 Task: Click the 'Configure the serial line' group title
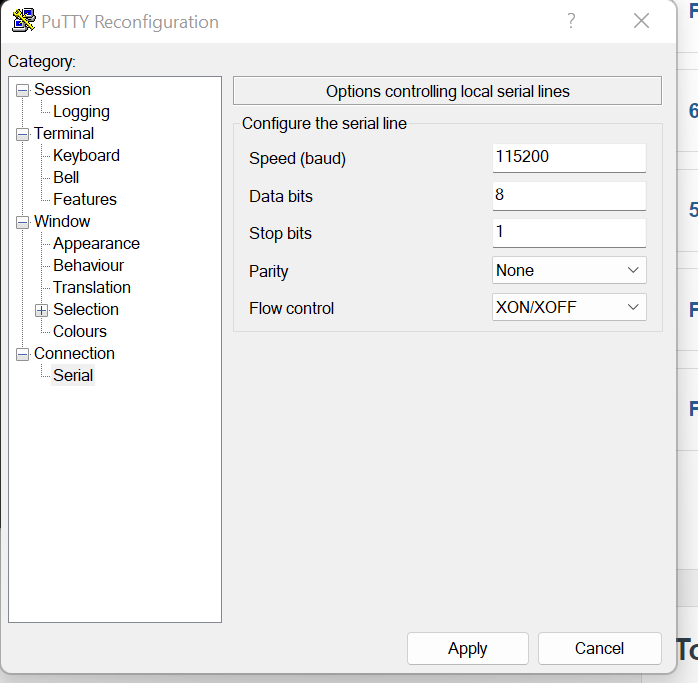[324, 123]
